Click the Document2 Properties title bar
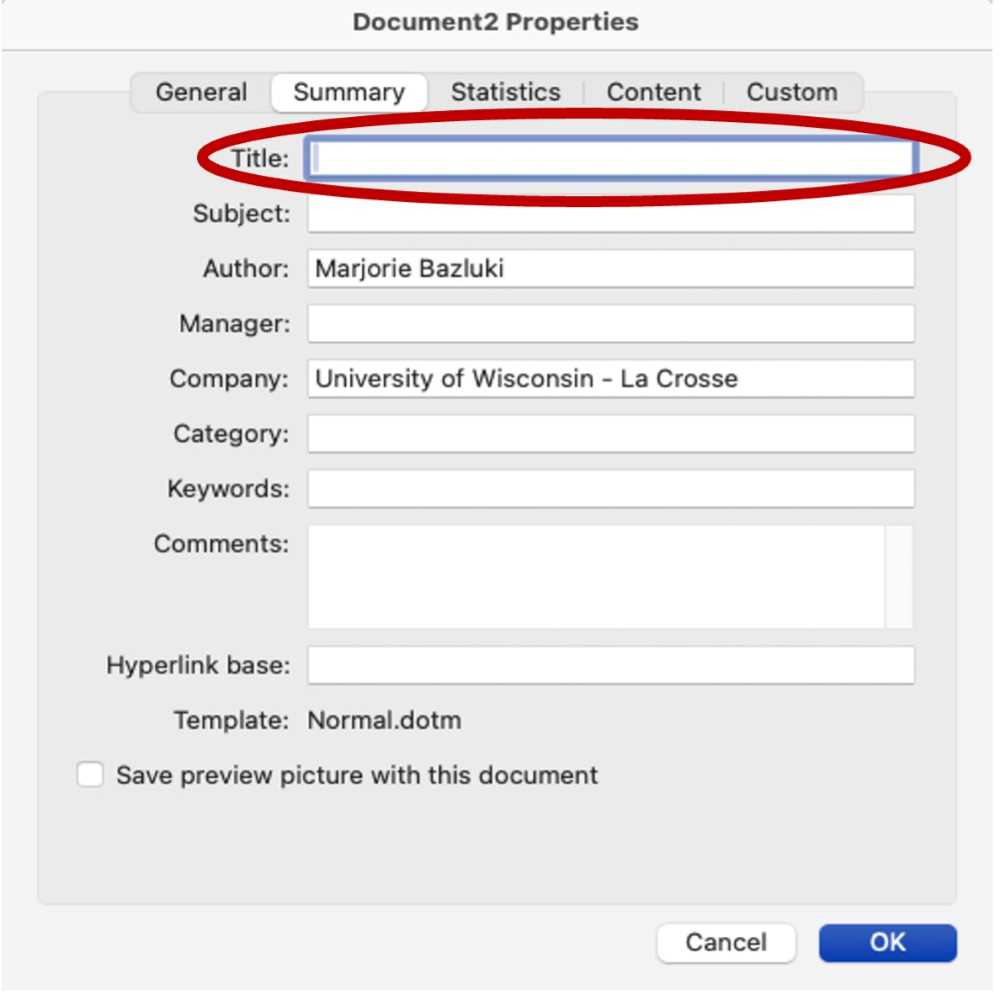1000x995 pixels. coord(496,22)
